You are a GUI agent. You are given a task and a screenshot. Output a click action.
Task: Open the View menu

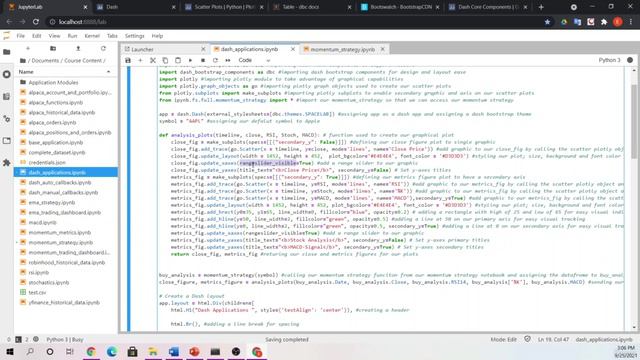coord(54,36)
